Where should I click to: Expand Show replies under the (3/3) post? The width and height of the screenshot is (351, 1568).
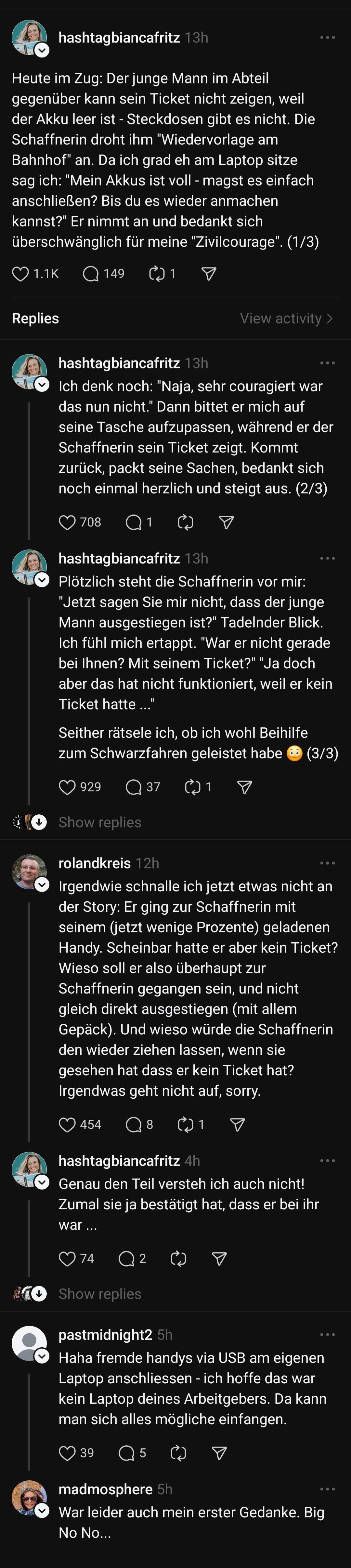(99, 822)
